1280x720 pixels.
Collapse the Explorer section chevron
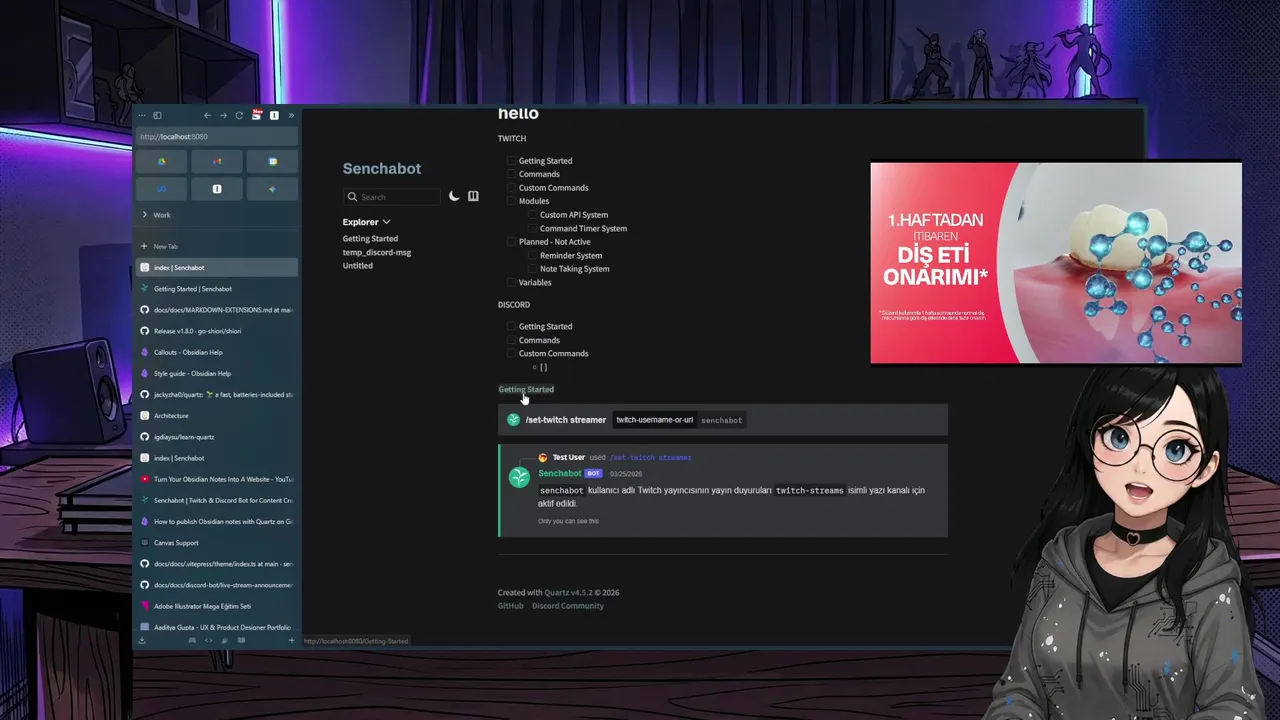[x=386, y=222]
